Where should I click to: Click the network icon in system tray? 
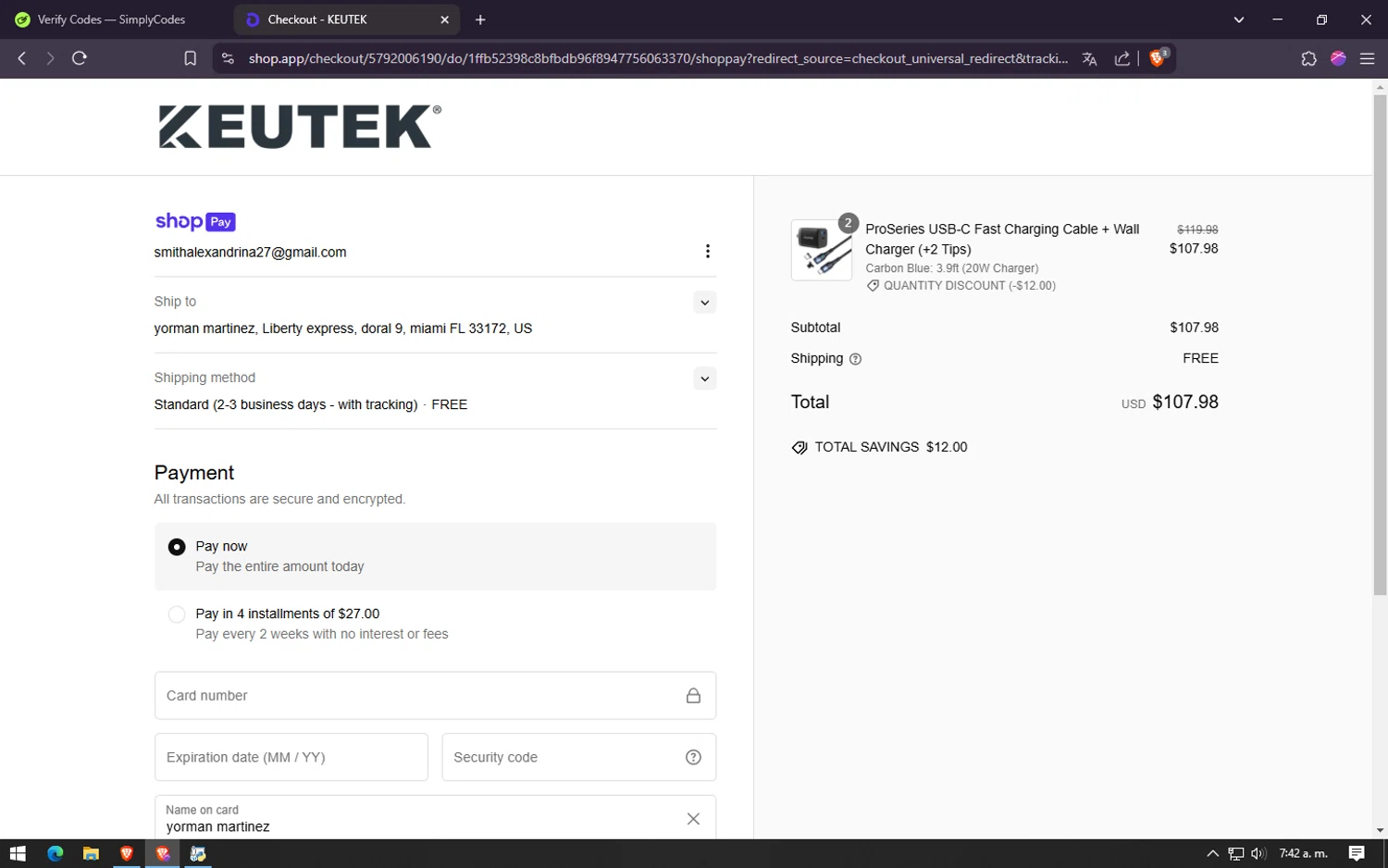point(1236,853)
